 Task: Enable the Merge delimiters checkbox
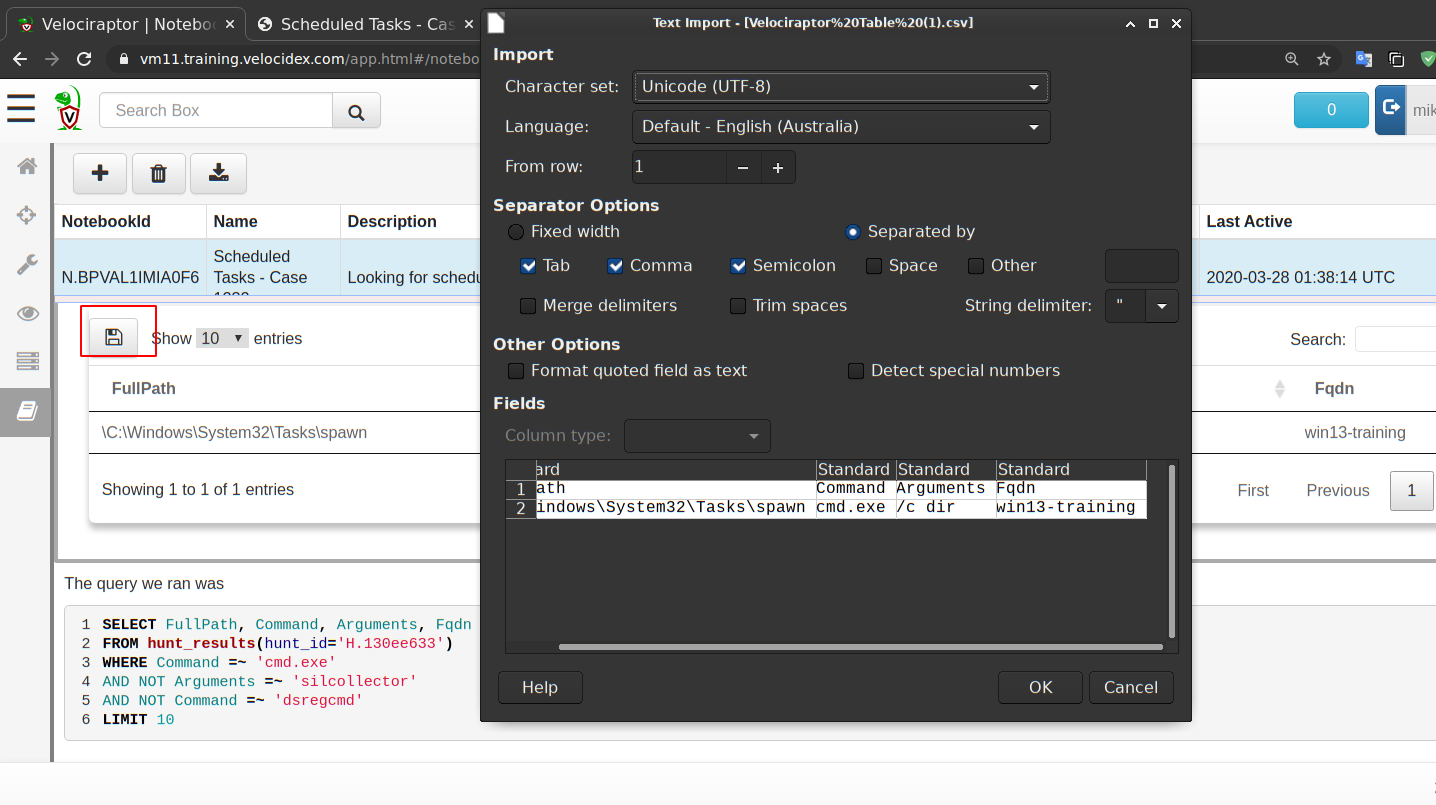pyautogui.click(x=528, y=306)
